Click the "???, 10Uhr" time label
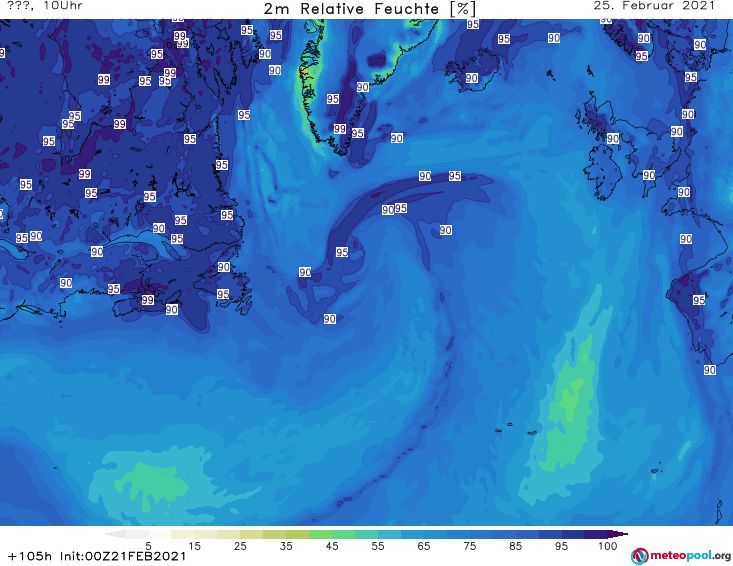 point(45,6)
